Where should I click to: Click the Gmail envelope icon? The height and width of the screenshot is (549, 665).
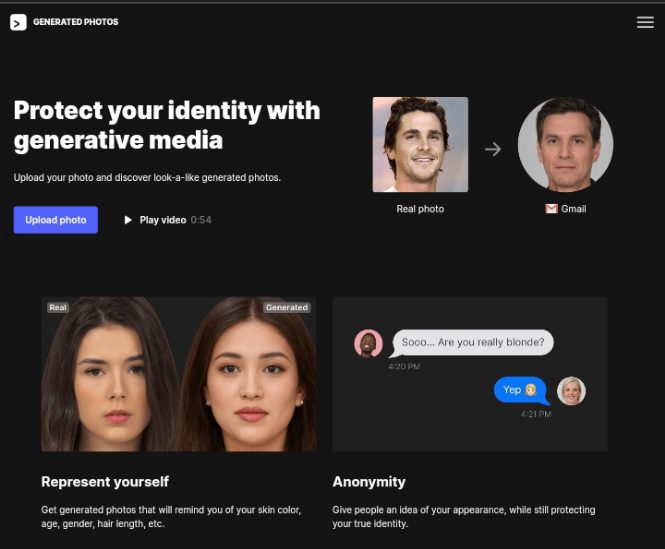pos(551,209)
